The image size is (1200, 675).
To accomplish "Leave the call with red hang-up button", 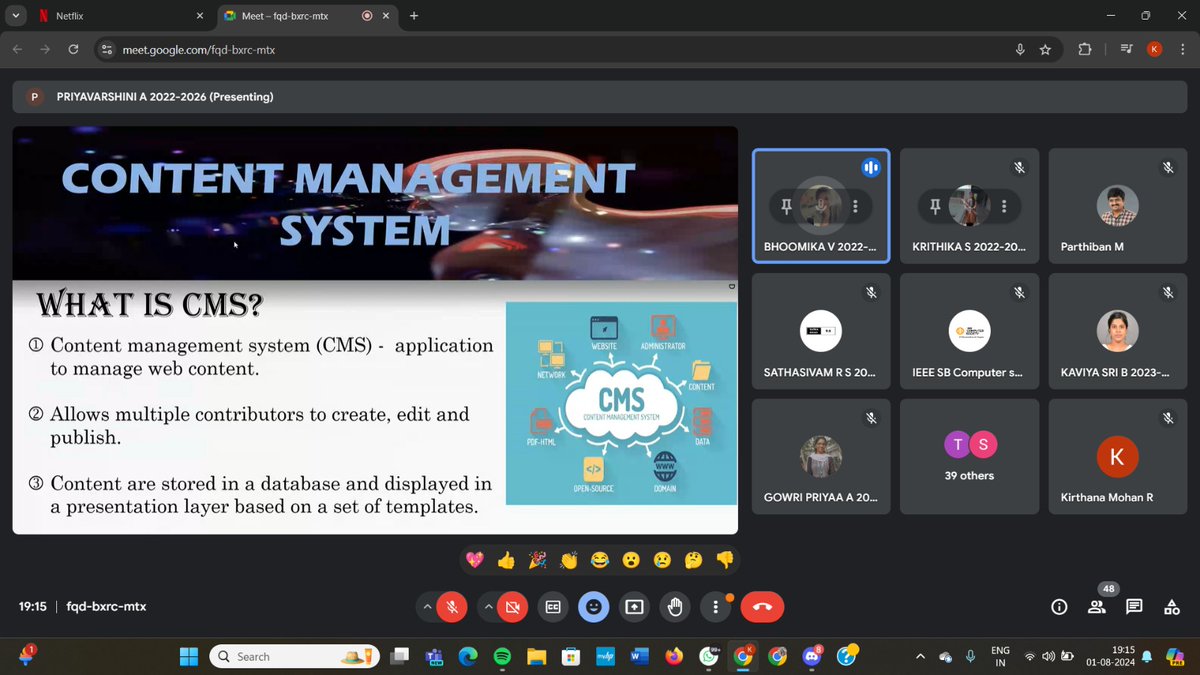I will coord(762,606).
